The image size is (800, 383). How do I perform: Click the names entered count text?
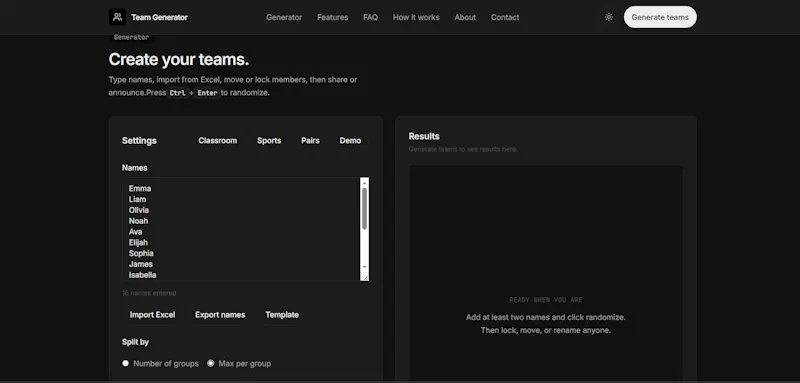(x=149, y=293)
